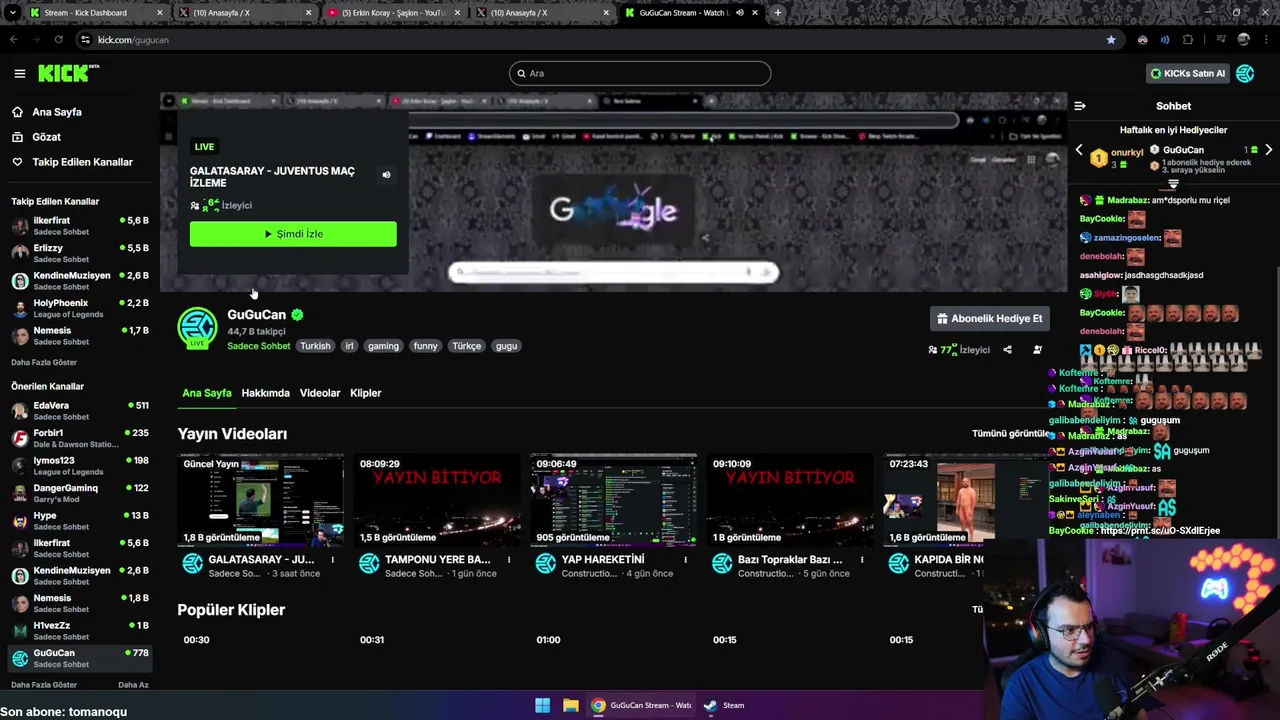This screenshot has height=720, width=1280.
Task: Switch to the Erkin Koray YouTube tab
Action: [x=393, y=13]
